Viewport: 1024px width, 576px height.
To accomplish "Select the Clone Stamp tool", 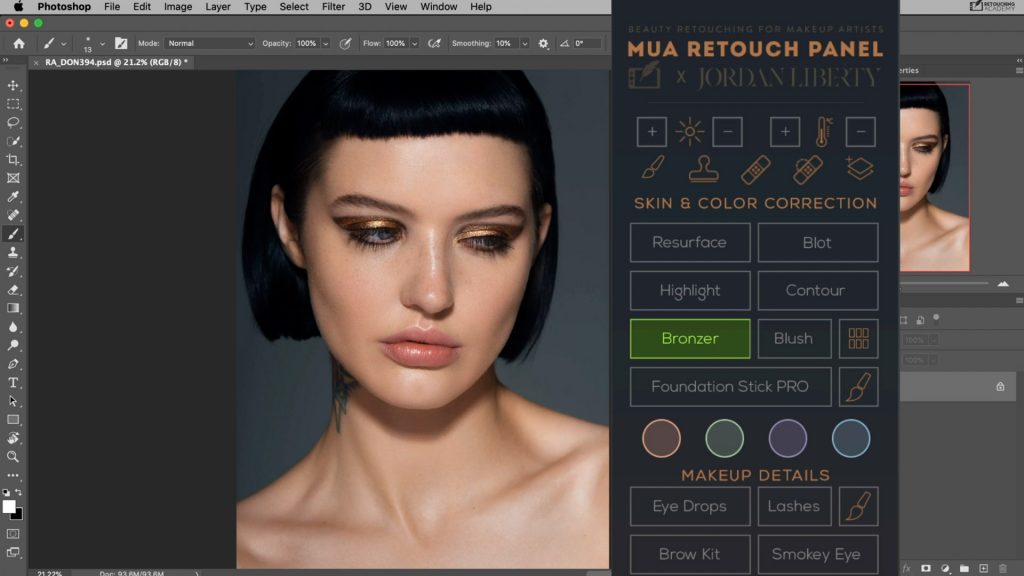I will coord(12,252).
